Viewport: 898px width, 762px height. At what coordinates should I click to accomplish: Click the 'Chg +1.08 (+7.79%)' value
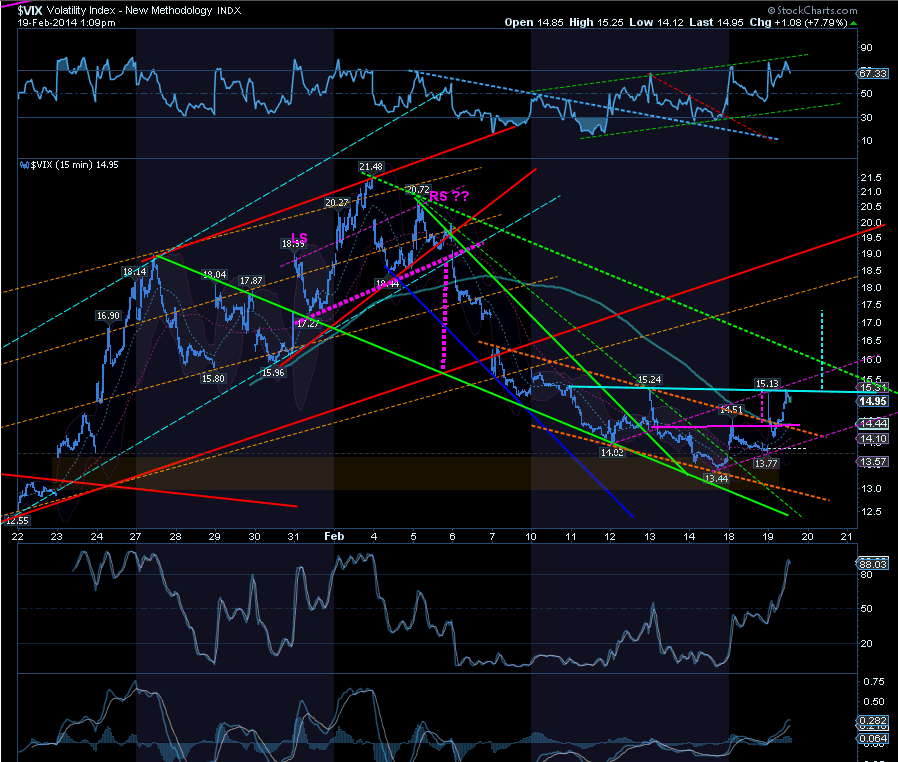(798, 22)
